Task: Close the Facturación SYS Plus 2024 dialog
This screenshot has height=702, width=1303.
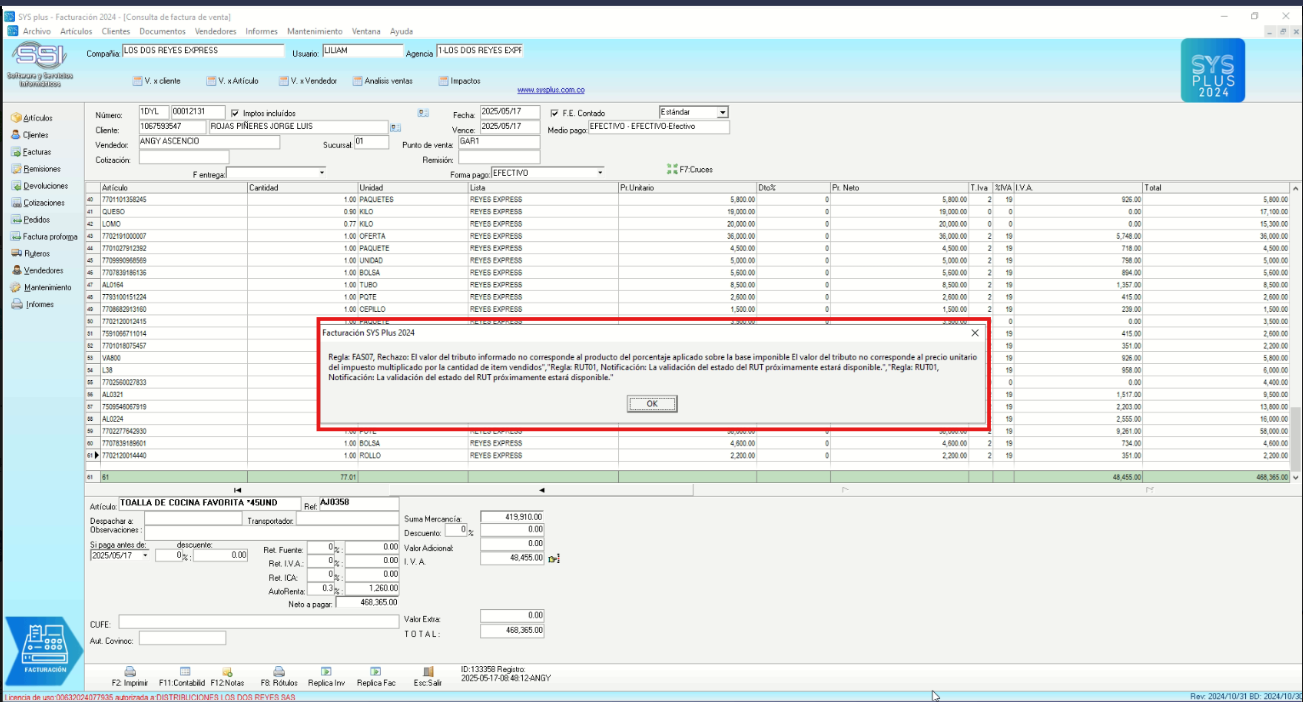Action: click(975, 332)
